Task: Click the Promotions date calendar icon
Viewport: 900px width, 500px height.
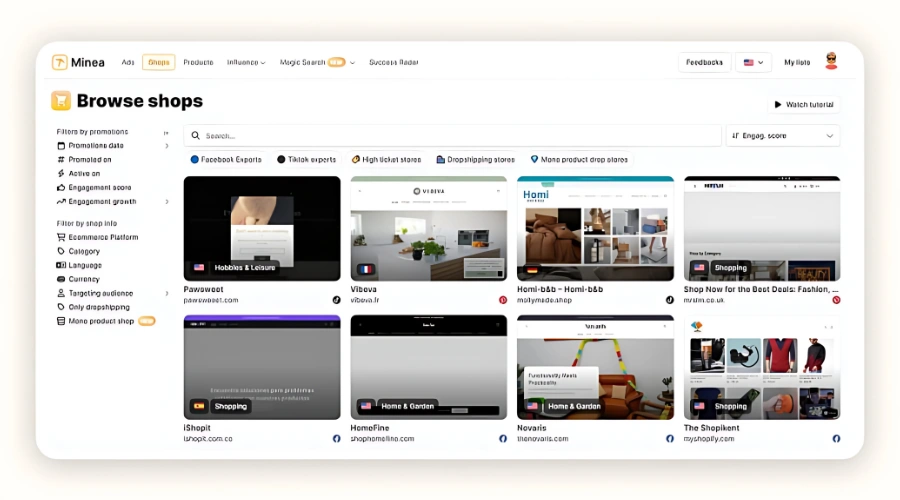Action: pyautogui.click(x=61, y=146)
